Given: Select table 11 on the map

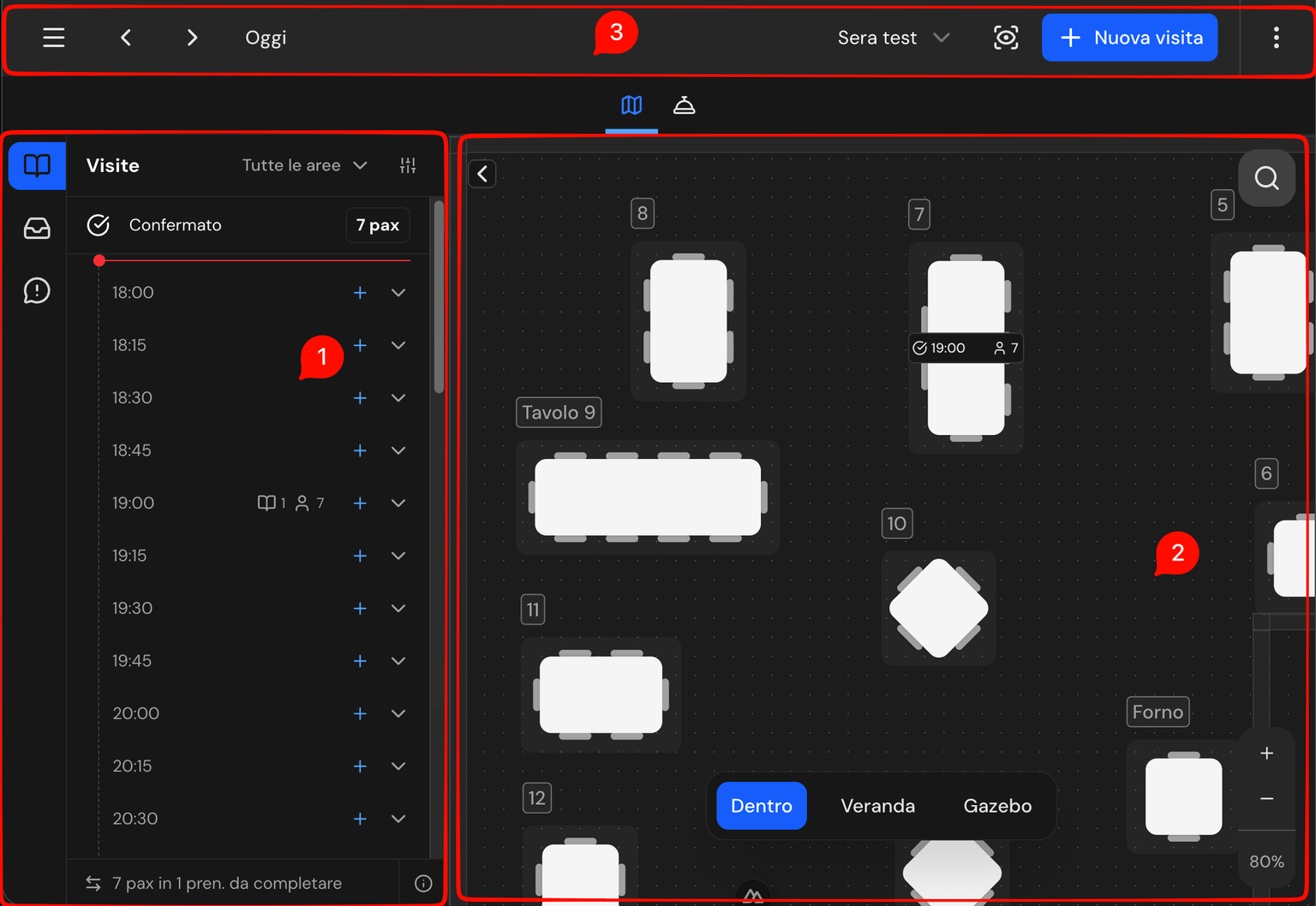Looking at the screenshot, I should (x=601, y=694).
